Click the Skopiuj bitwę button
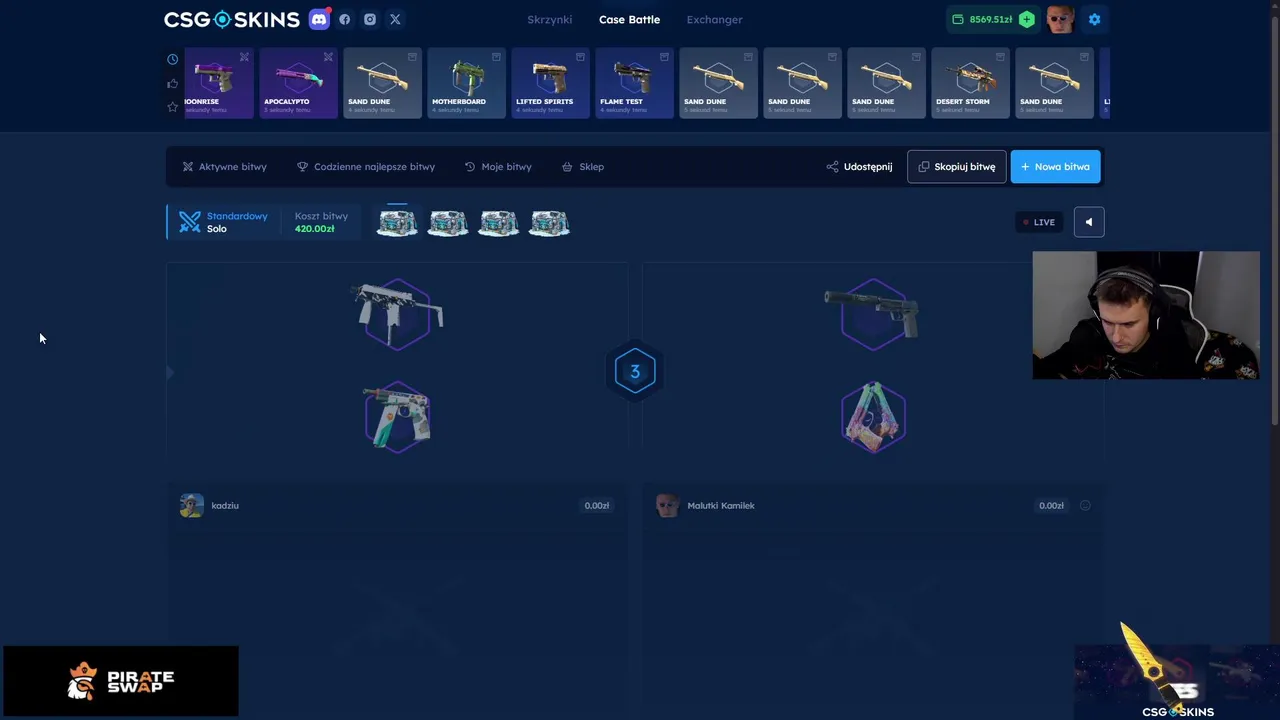1280x720 pixels. point(956,167)
